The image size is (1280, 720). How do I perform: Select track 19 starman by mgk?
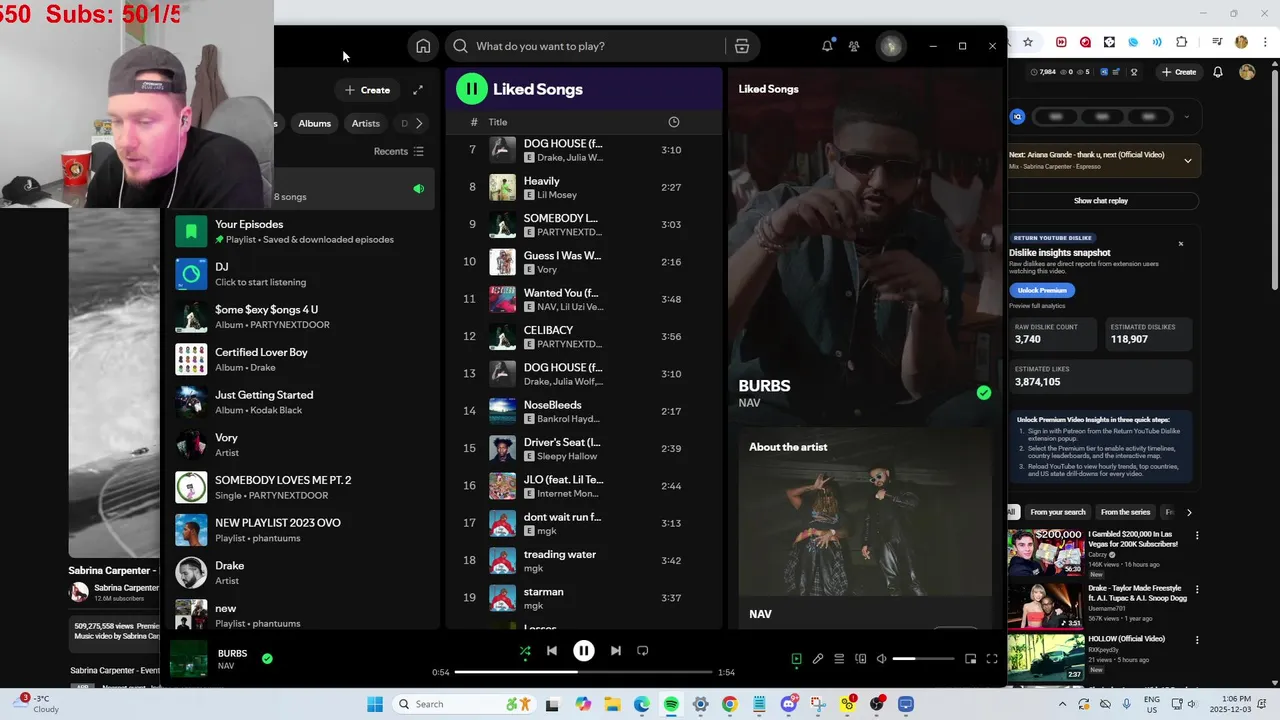pos(583,598)
